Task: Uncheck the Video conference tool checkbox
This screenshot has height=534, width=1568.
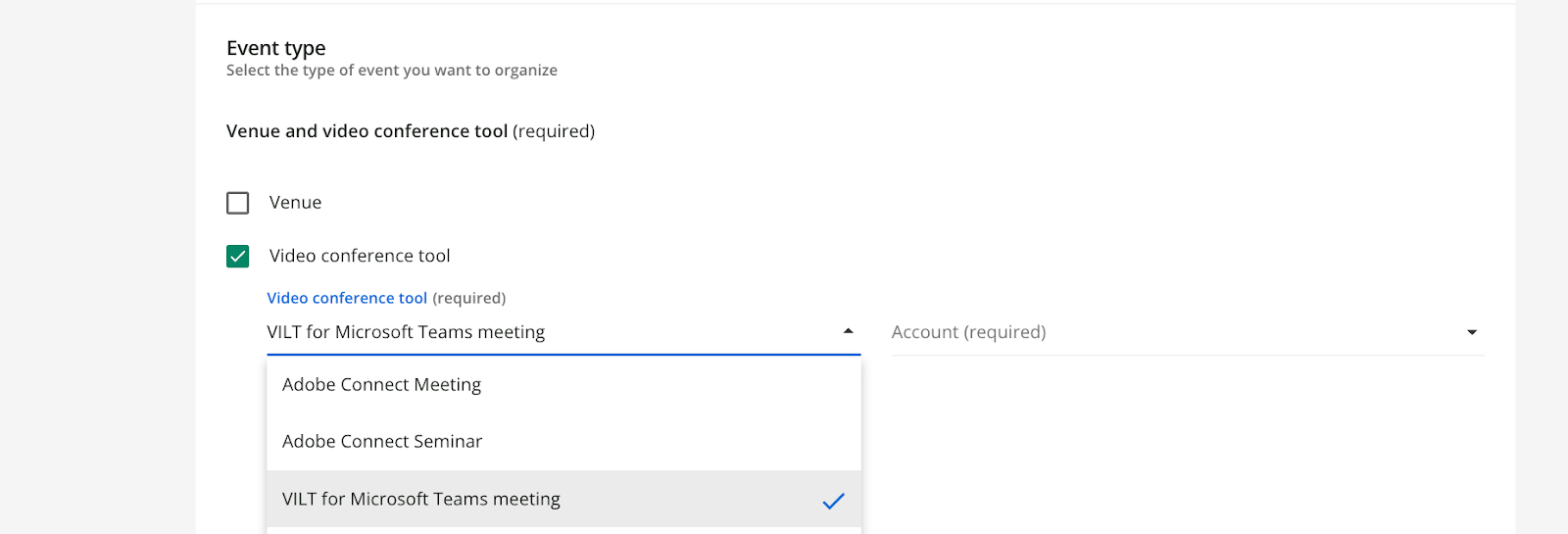Action: click(237, 257)
